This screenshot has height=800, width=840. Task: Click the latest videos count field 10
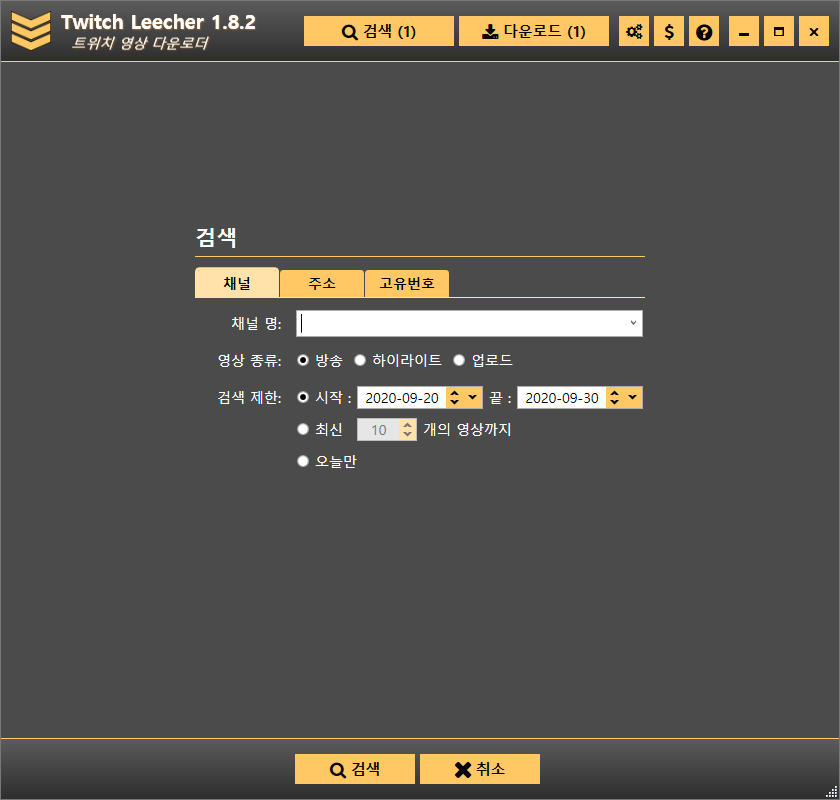pos(379,430)
